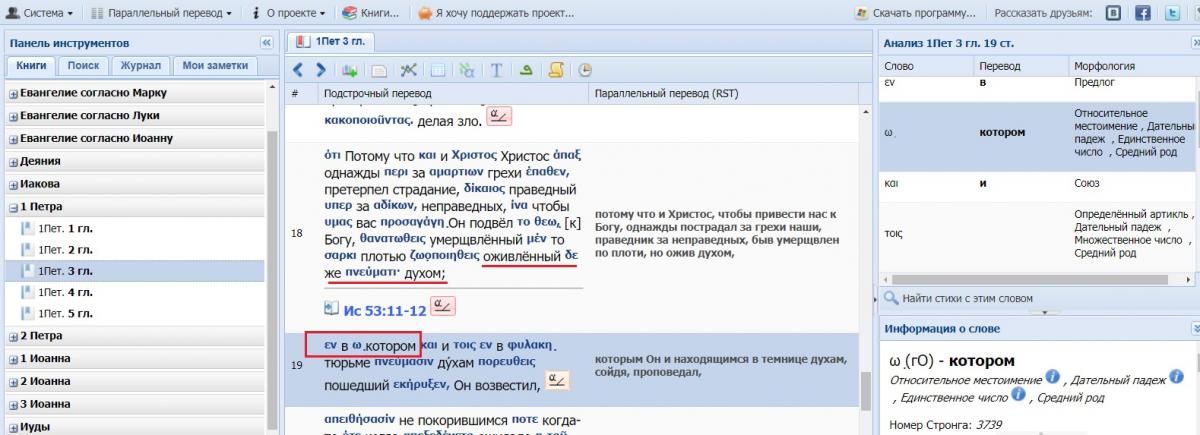1200x435 pixels.
Task: Open VK share icon
Action: point(1112,13)
